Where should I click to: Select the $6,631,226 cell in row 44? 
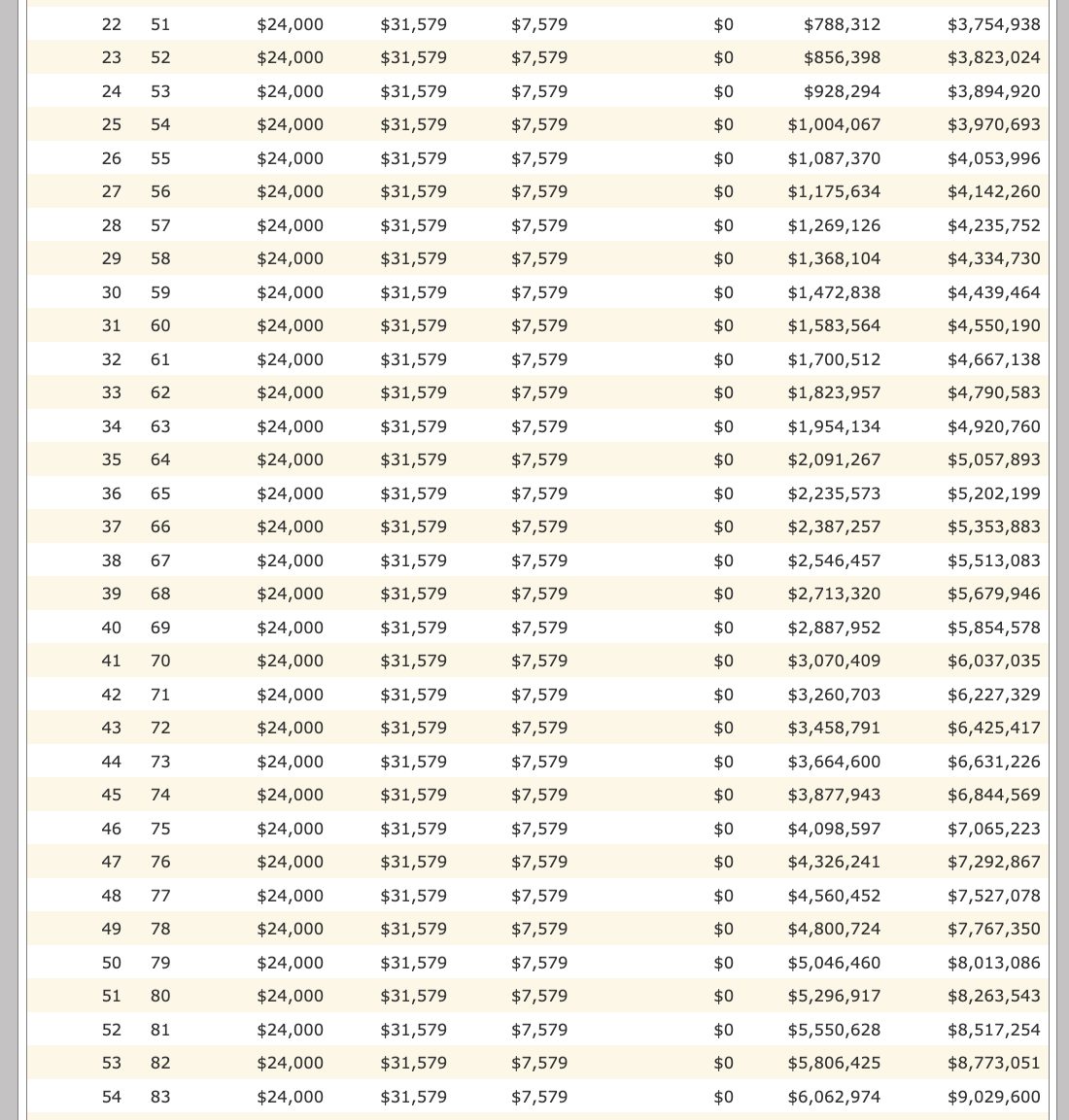click(994, 763)
